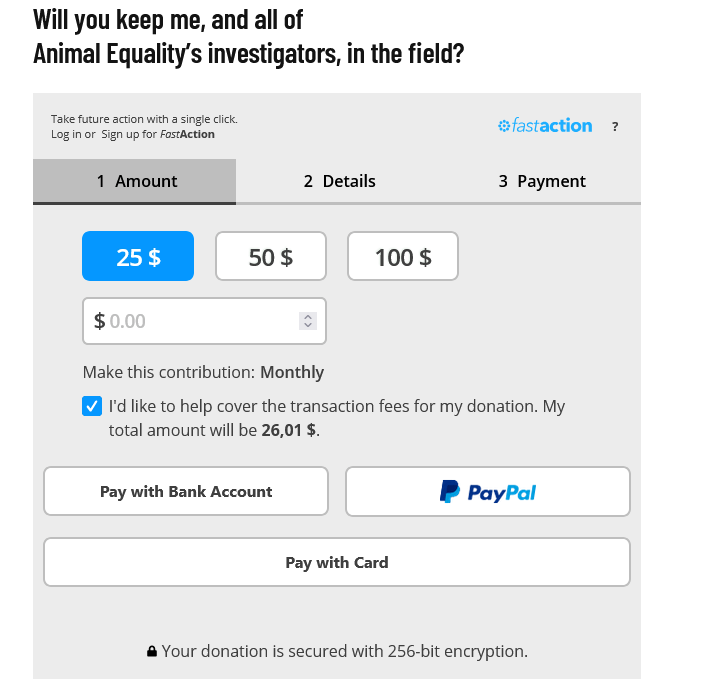This screenshot has width=706, height=688.
Task: Switch to the 1 Amount step tab
Action: point(135,181)
